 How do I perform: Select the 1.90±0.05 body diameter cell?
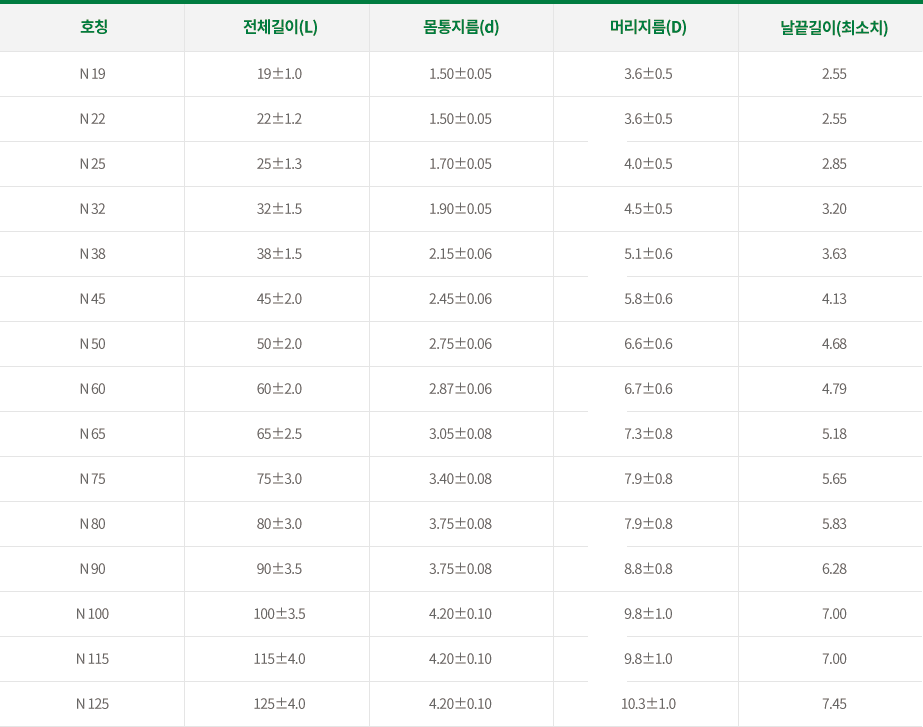(x=460, y=209)
